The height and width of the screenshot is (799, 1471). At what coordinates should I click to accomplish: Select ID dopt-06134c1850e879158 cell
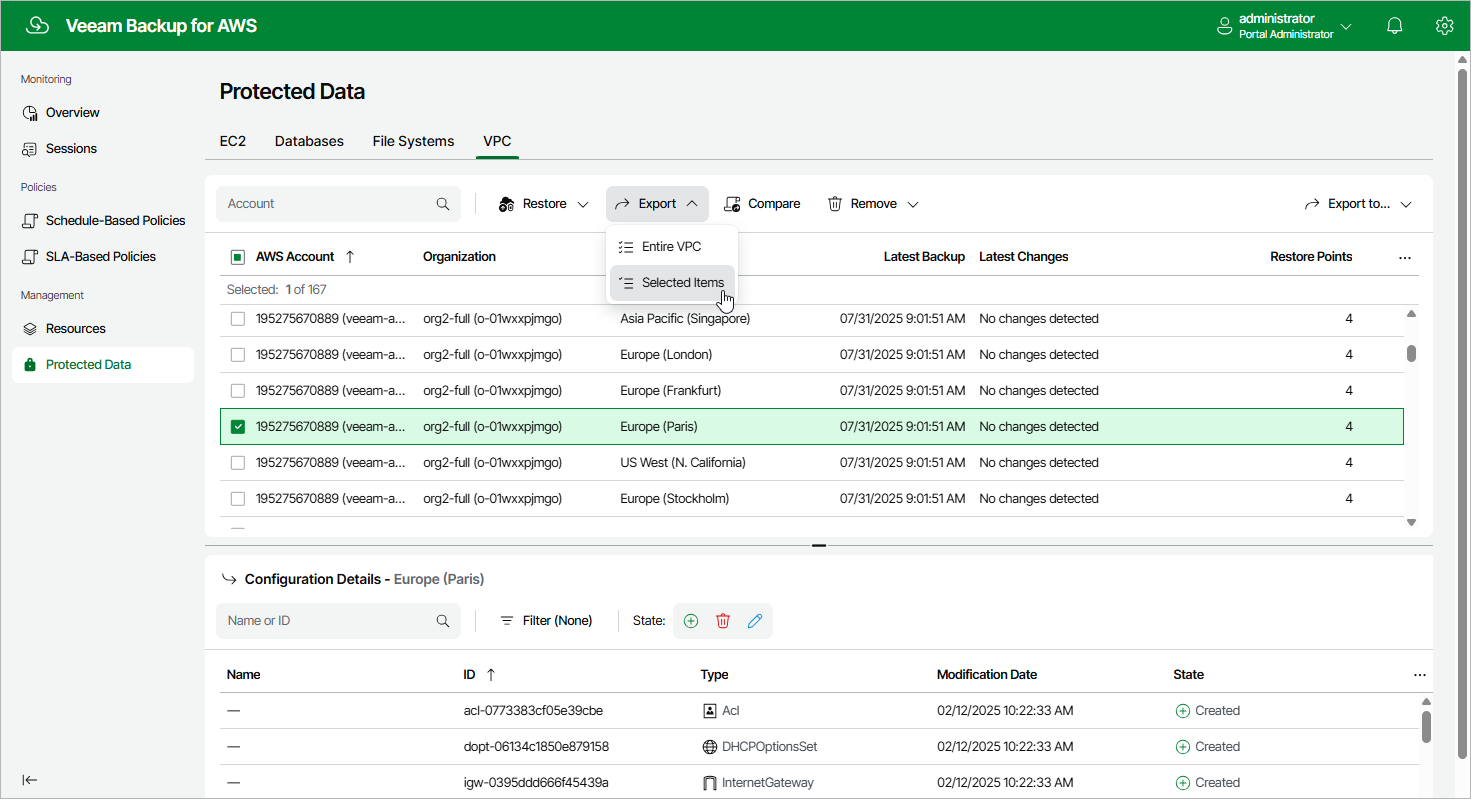(x=536, y=747)
